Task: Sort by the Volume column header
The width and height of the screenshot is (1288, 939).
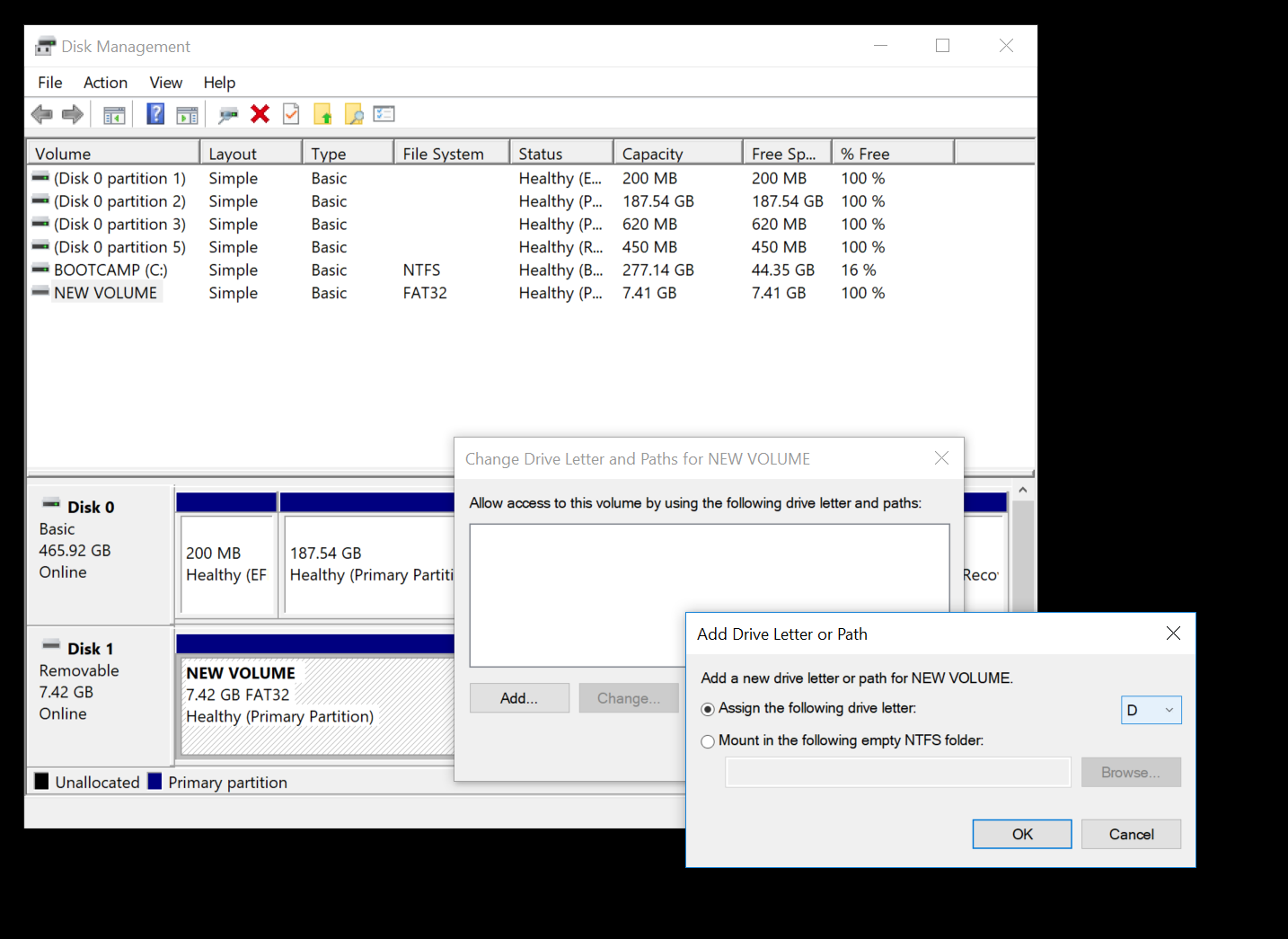Action: pyautogui.click(x=113, y=154)
